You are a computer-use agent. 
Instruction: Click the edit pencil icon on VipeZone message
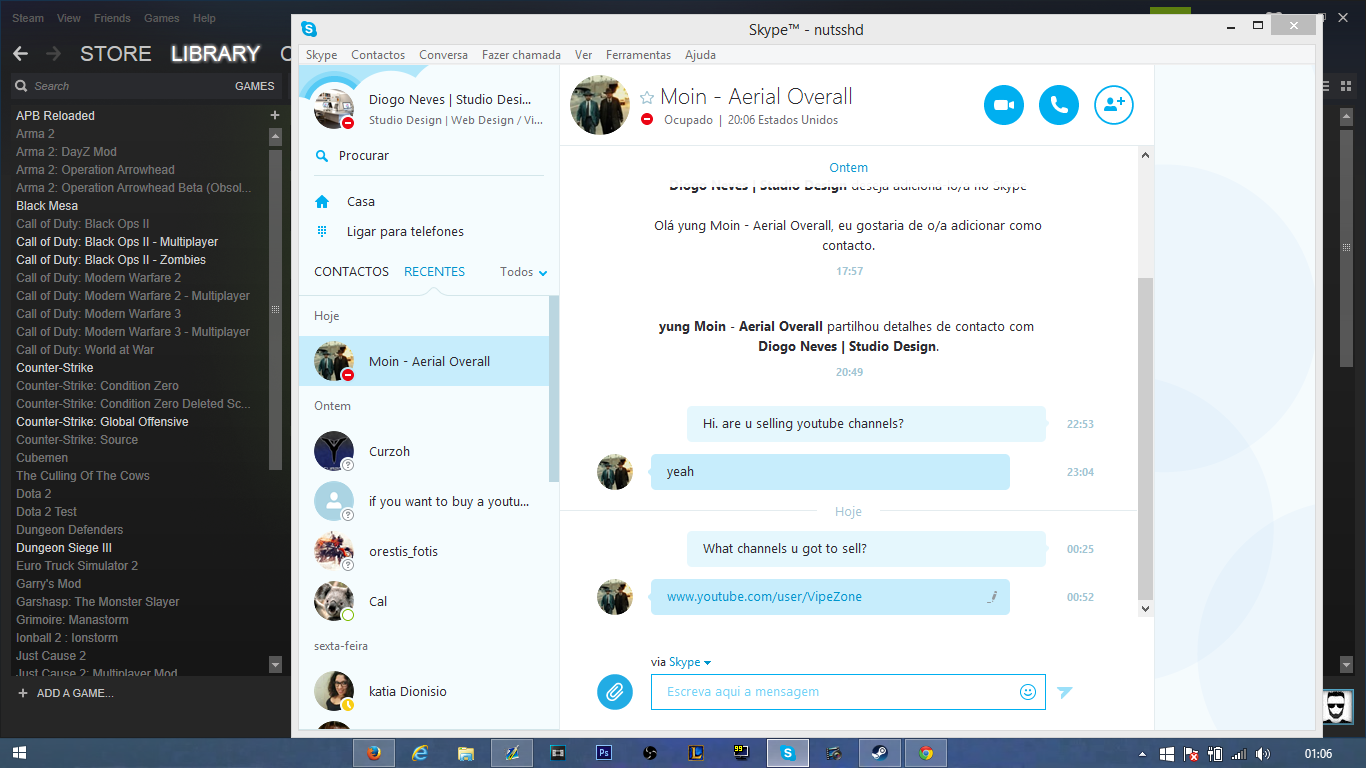pyautogui.click(x=992, y=597)
